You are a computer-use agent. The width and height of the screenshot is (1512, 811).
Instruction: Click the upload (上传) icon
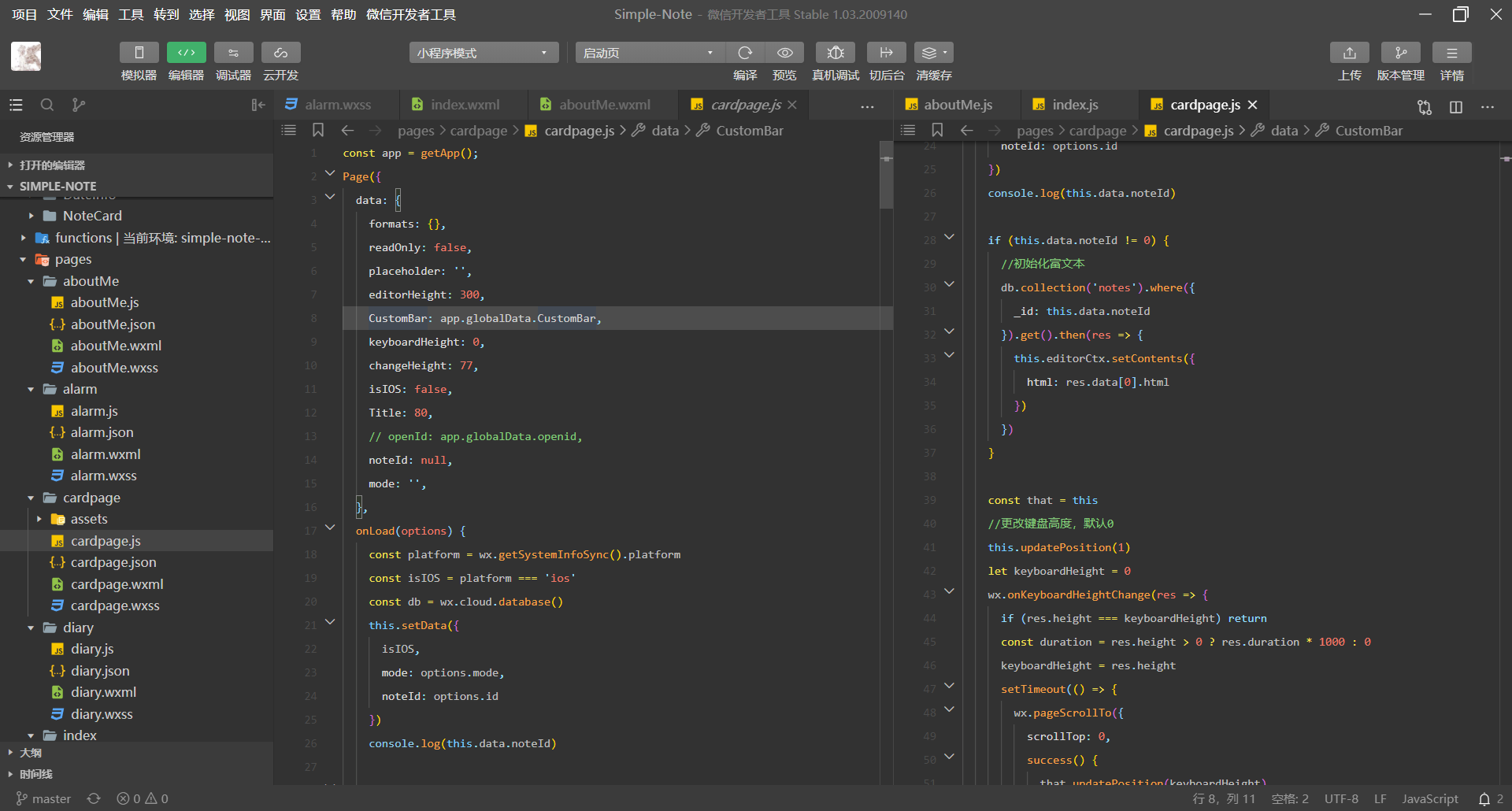coord(1349,53)
